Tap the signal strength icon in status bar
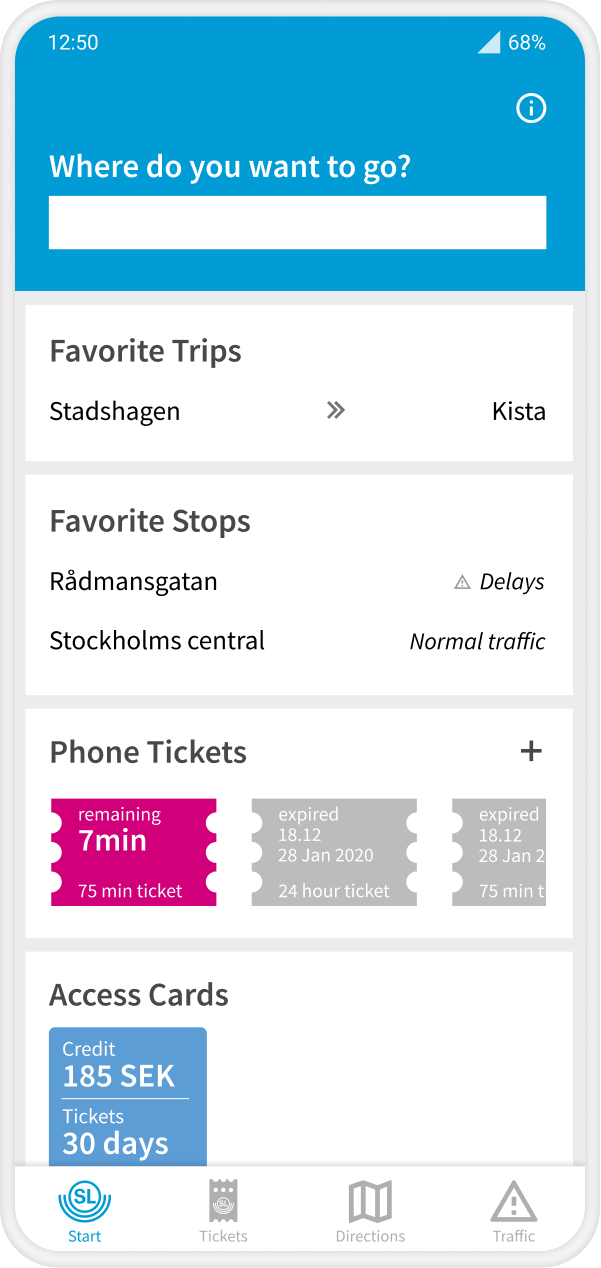The image size is (601, 1268). coord(489,42)
